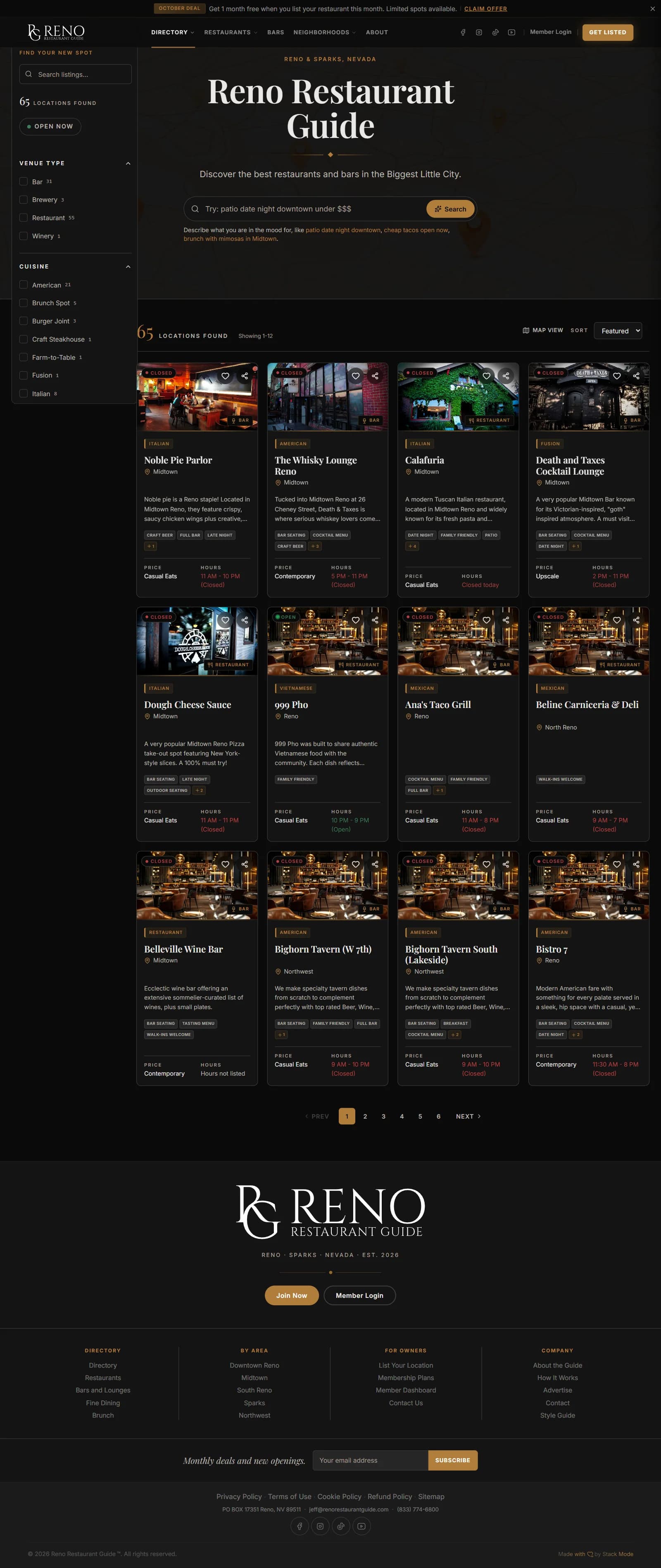Open footer Facebook social icon
The image size is (661, 1568).
300,1526
